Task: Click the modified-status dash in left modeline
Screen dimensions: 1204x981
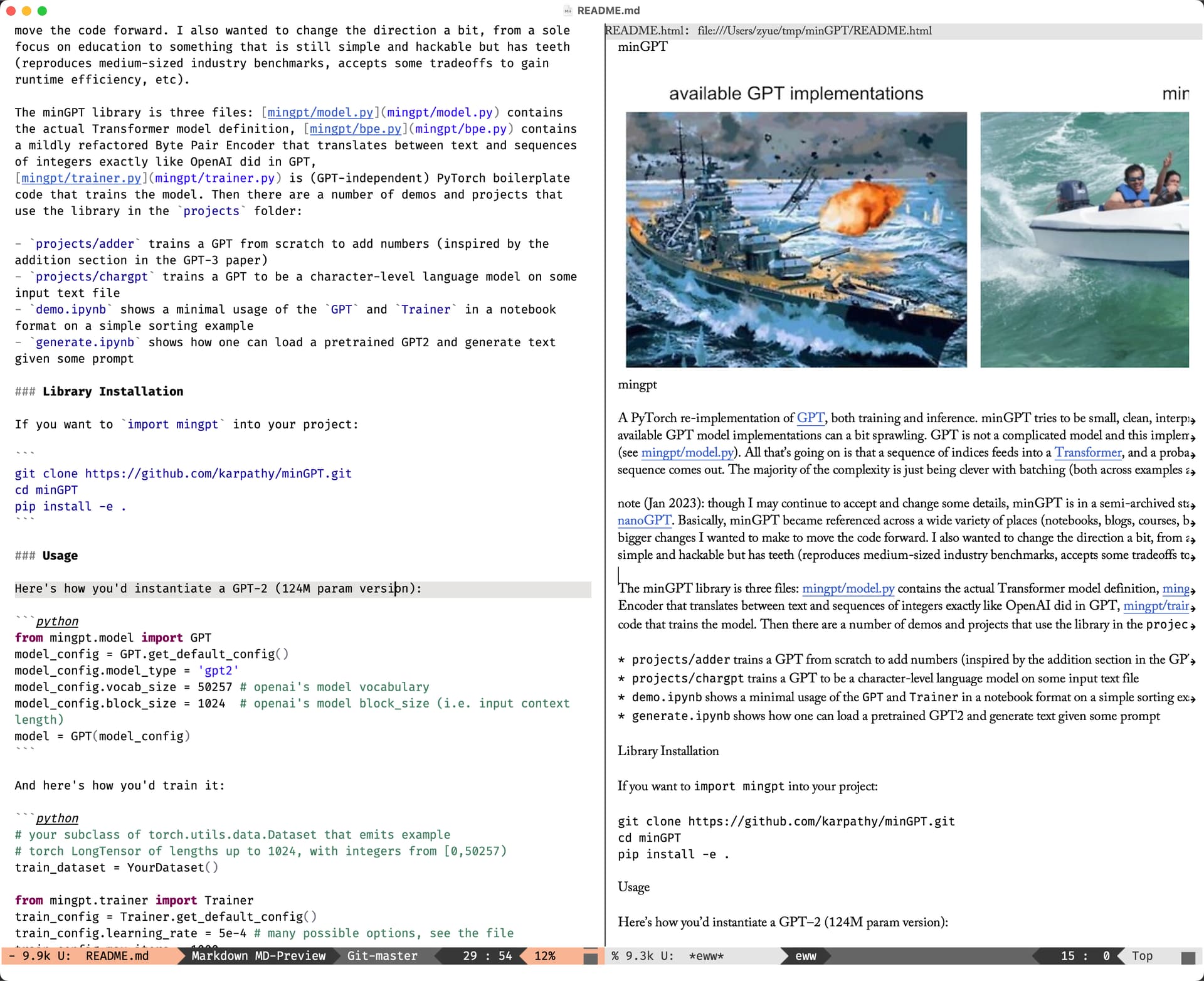Action: coord(12,956)
